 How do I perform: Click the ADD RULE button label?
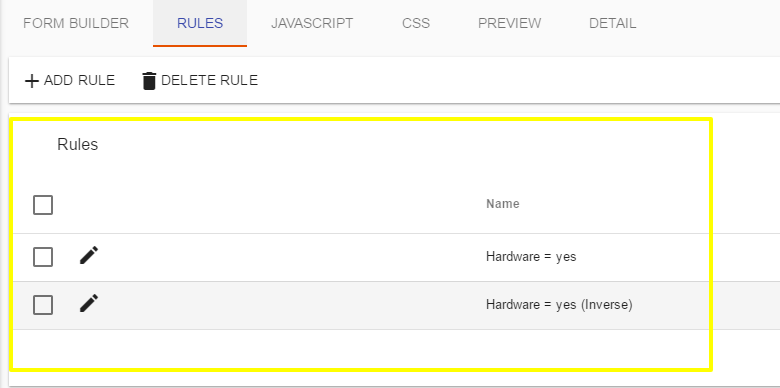click(x=80, y=81)
